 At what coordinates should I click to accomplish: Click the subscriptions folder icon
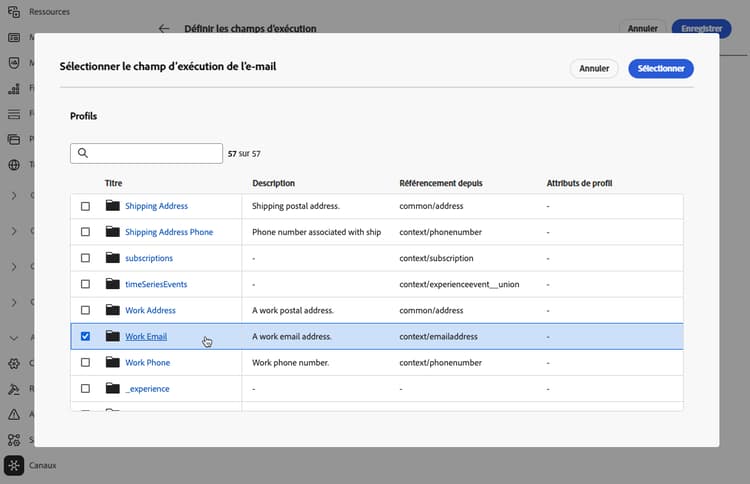tap(112, 258)
